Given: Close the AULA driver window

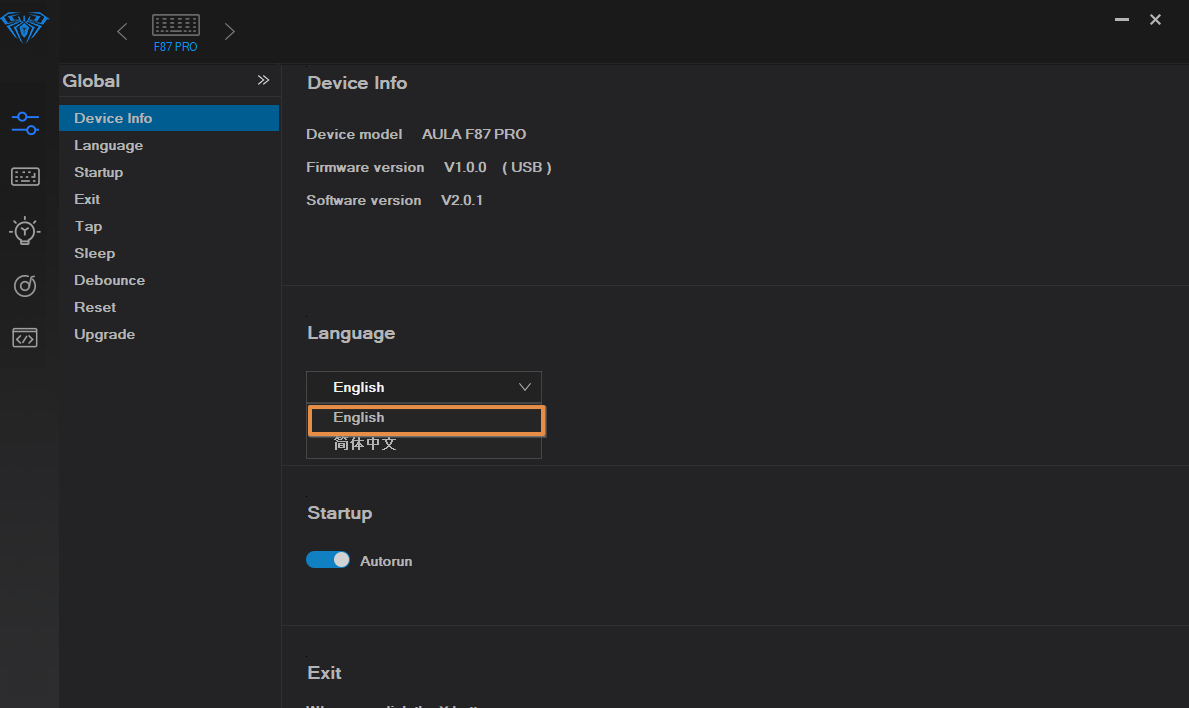Looking at the screenshot, I should [x=1155, y=20].
